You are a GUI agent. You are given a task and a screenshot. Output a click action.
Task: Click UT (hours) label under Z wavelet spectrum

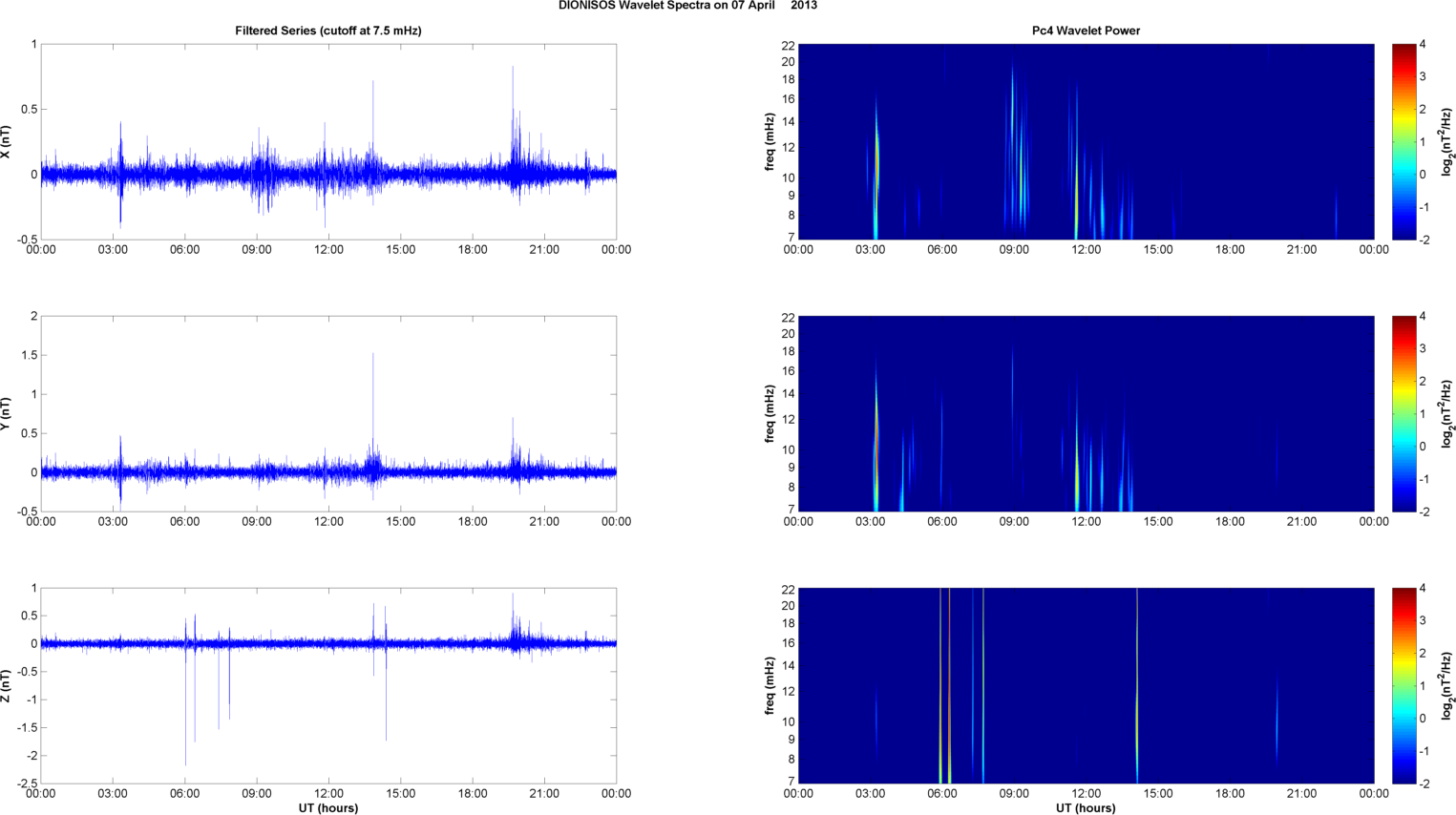point(1086,808)
